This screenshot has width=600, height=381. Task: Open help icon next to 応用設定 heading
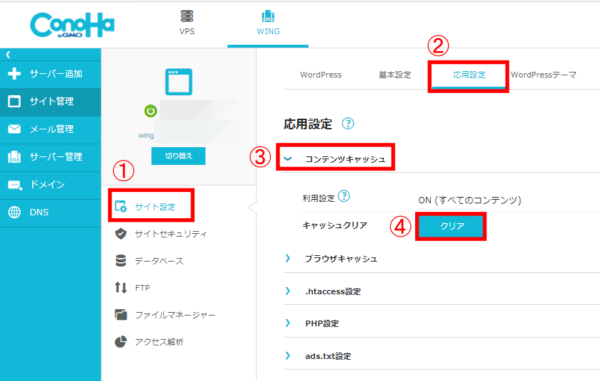point(348,124)
